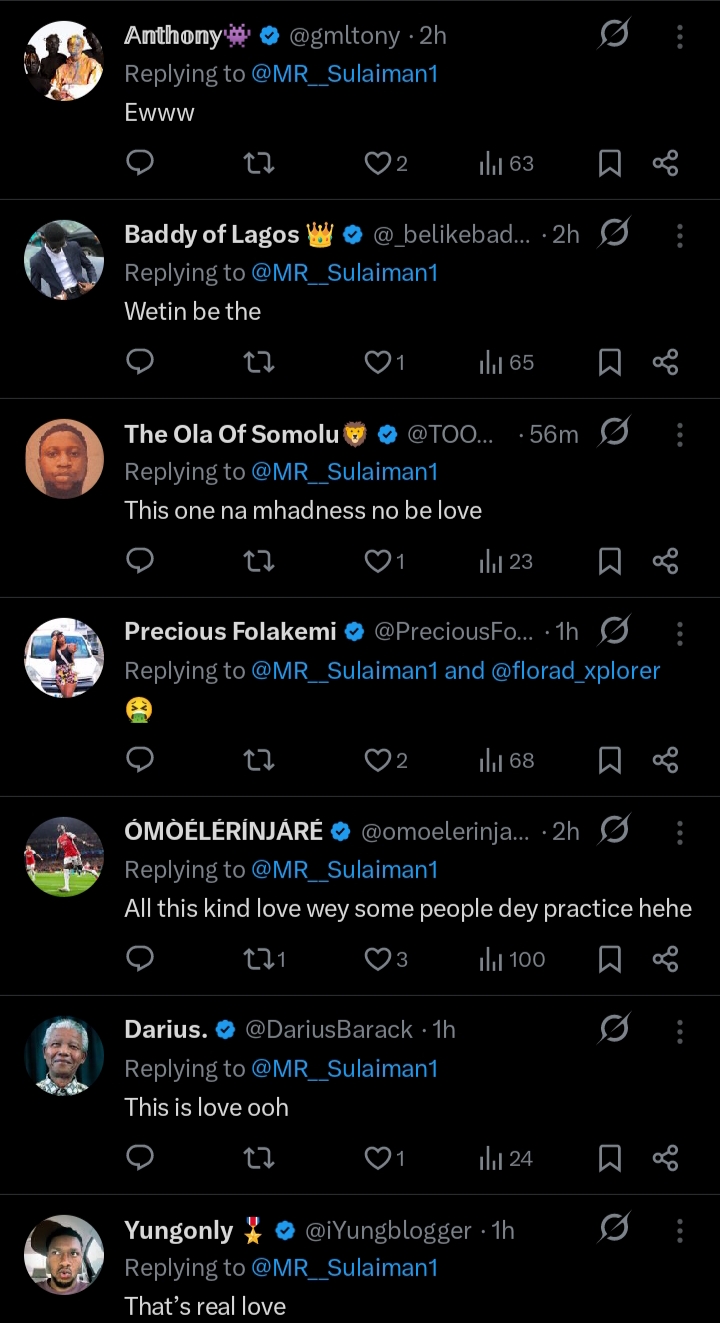
Task: Share The Ola Of Somolu's tweet
Action: click(x=665, y=561)
